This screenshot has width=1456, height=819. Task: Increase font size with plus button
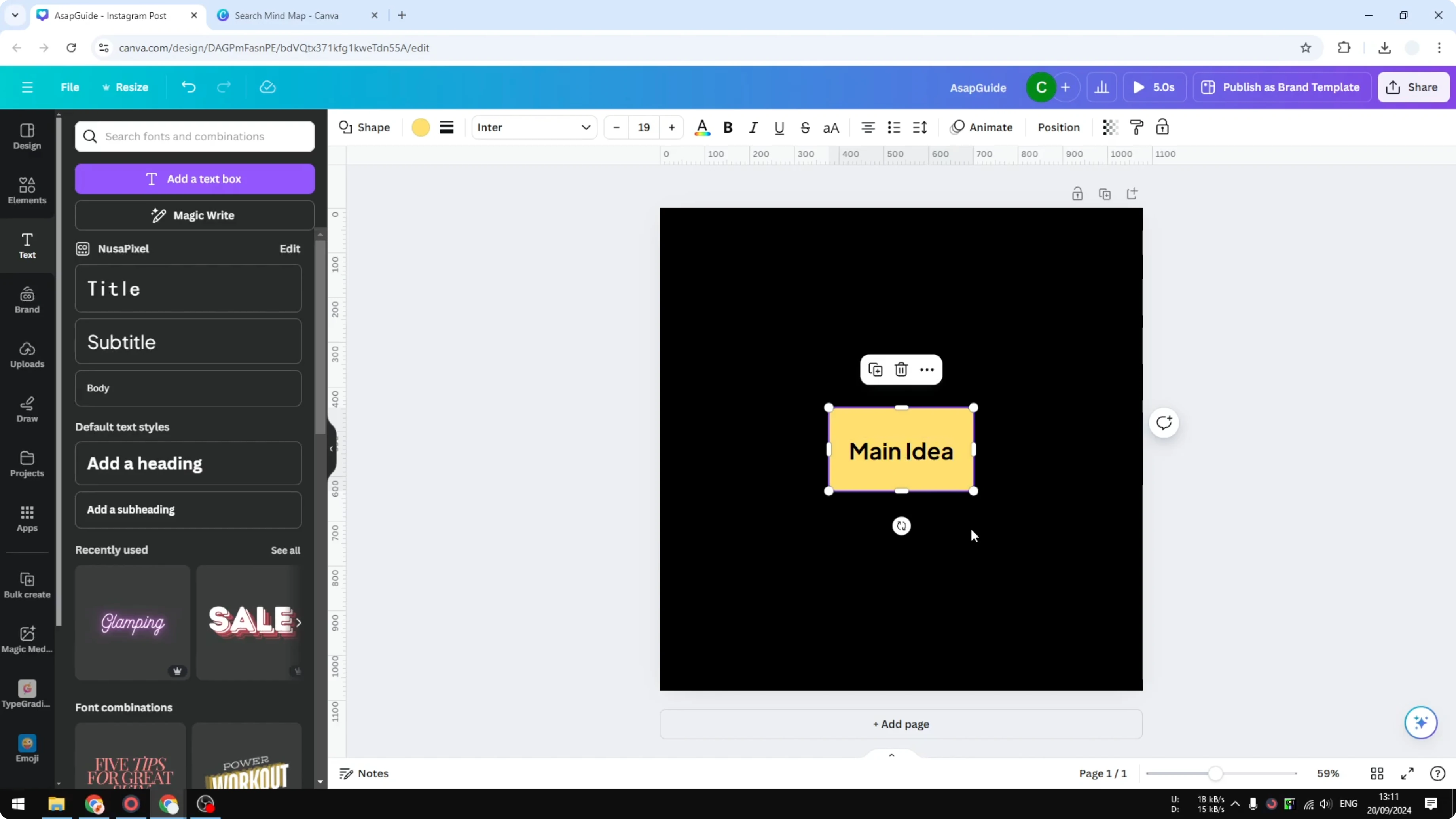pyautogui.click(x=671, y=127)
